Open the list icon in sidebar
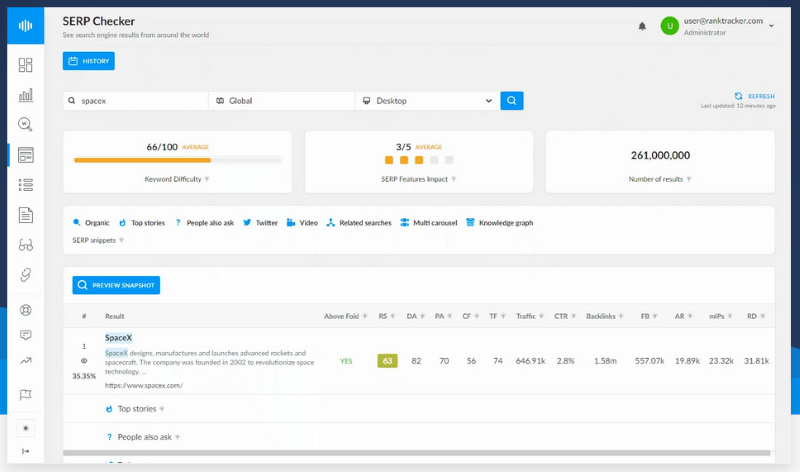800x472 pixels. 26,185
